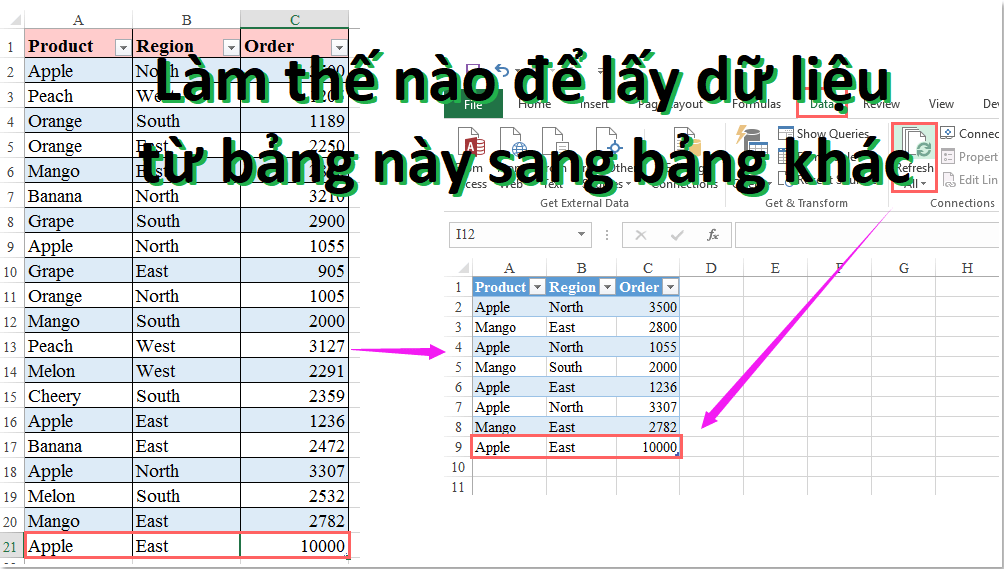Click the formula bar Cancel X icon
The width and height of the screenshot is (1004, 569).
point(641,235)
